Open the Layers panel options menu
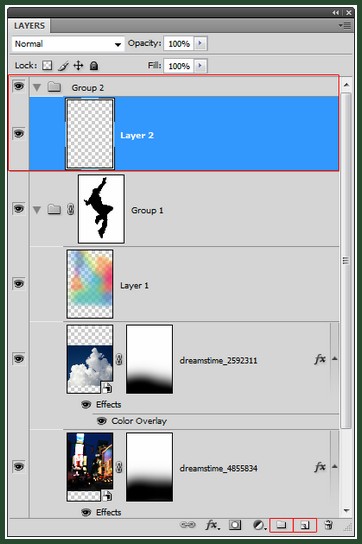 coord(345,25)
